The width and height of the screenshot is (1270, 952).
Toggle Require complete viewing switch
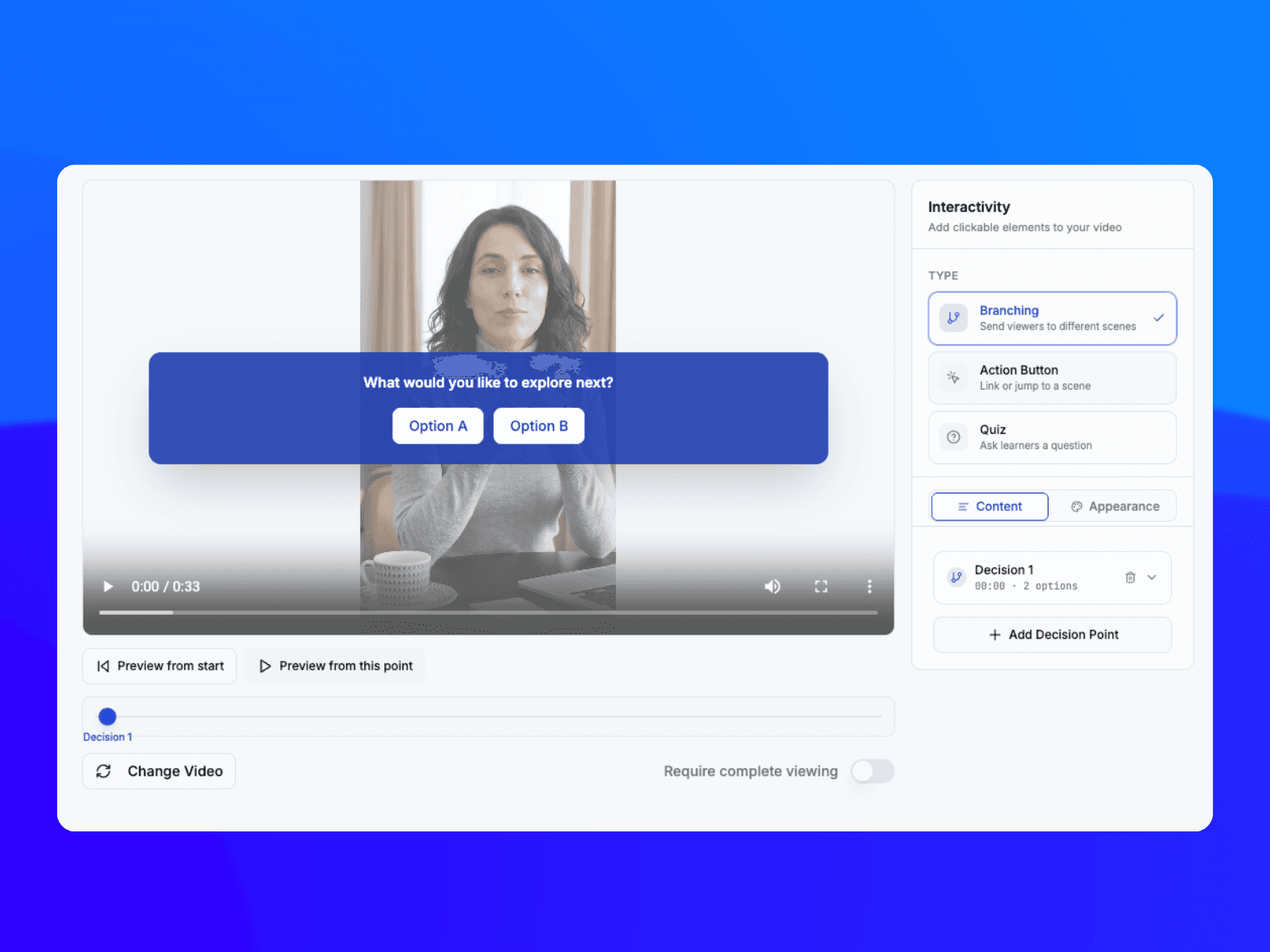point(872,771)
